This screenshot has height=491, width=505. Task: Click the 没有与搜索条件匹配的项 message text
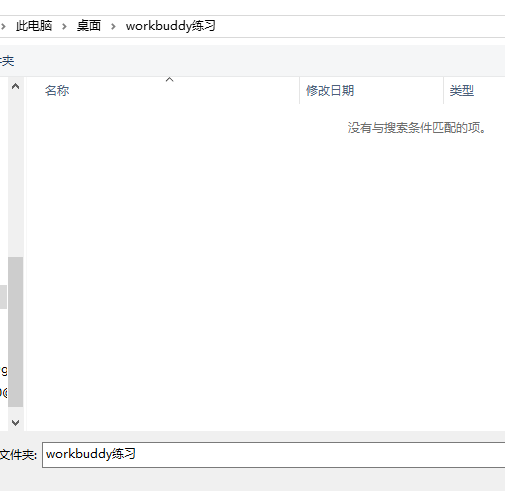[417, 128]
